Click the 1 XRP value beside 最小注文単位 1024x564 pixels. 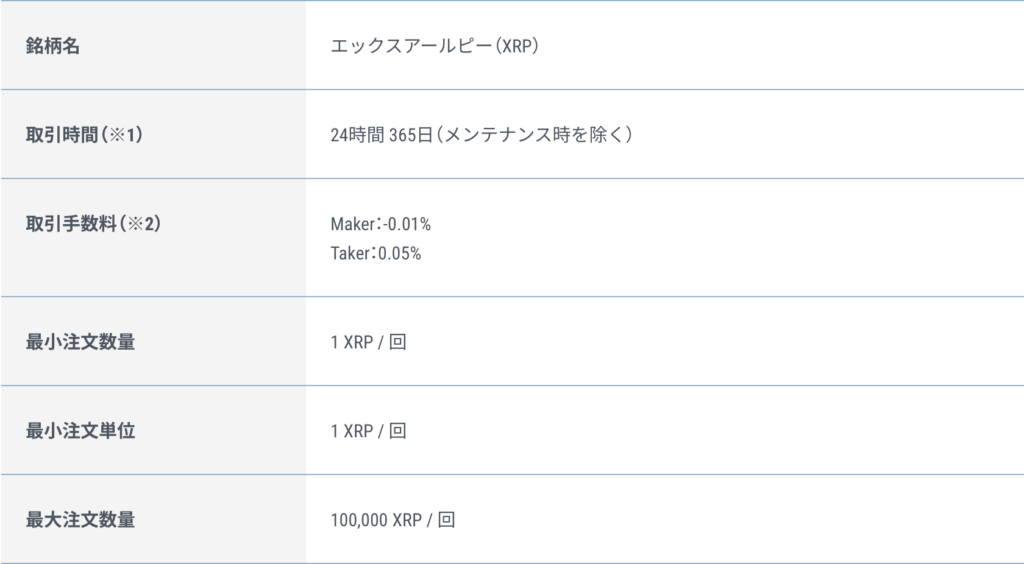(x=351, y=432)
